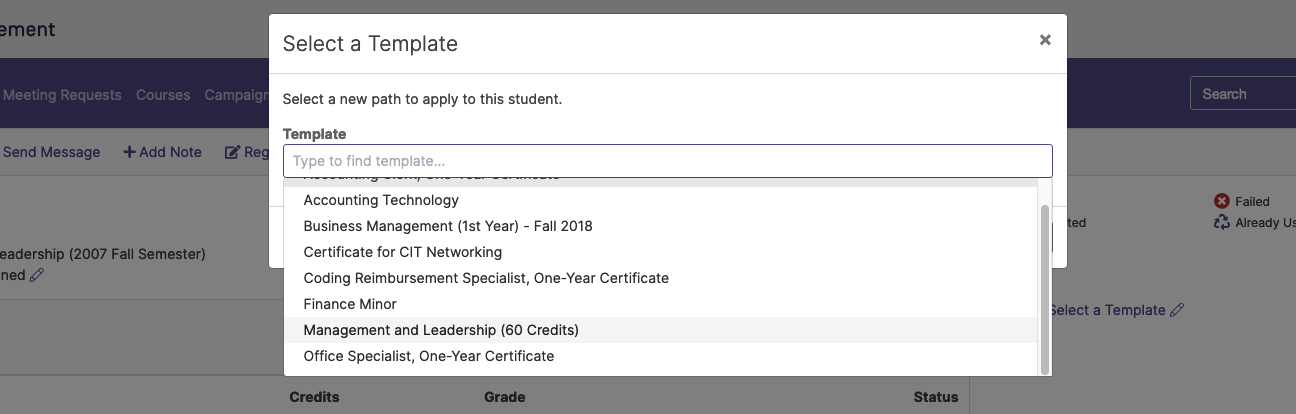This screenshot has width=1296, height=414.
Task: Close the Select a Template dialog
Action: [1045, 40]
